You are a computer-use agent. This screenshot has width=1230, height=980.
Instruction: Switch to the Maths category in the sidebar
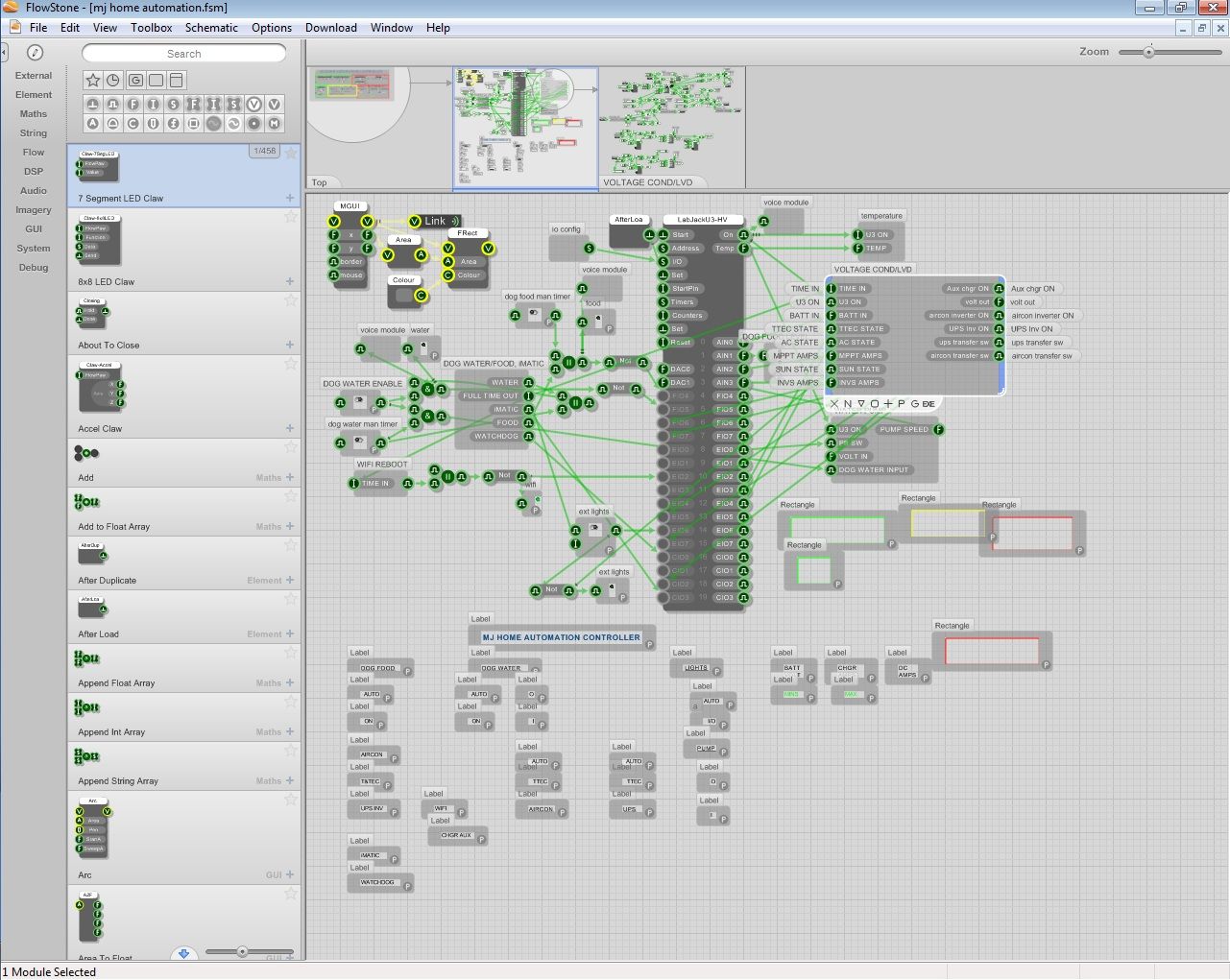click(33, 113)
